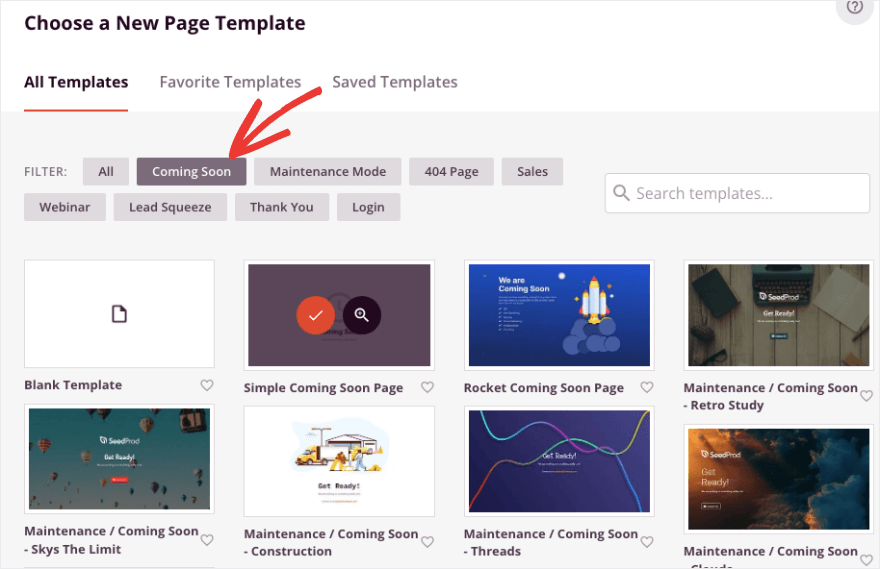Click the 'Rocket Coming Soon Page' title
Viewport: 880px width, 569px height.
(544, 388)
